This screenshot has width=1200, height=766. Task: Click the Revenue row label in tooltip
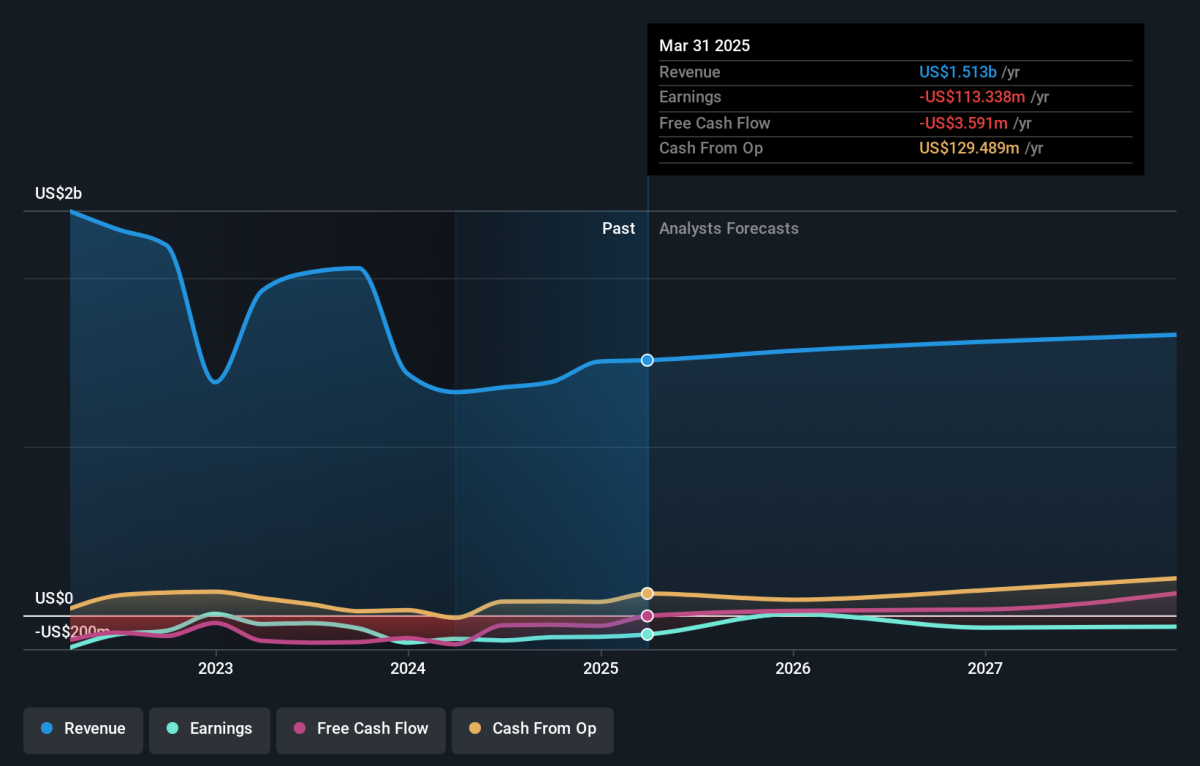pos(689,72)
